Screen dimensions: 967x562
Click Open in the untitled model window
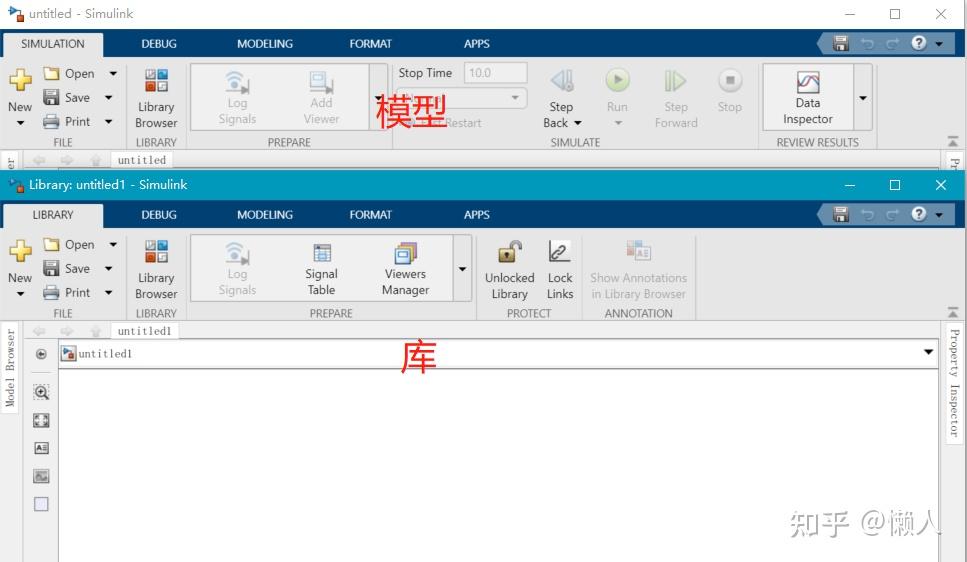point(69,73)
